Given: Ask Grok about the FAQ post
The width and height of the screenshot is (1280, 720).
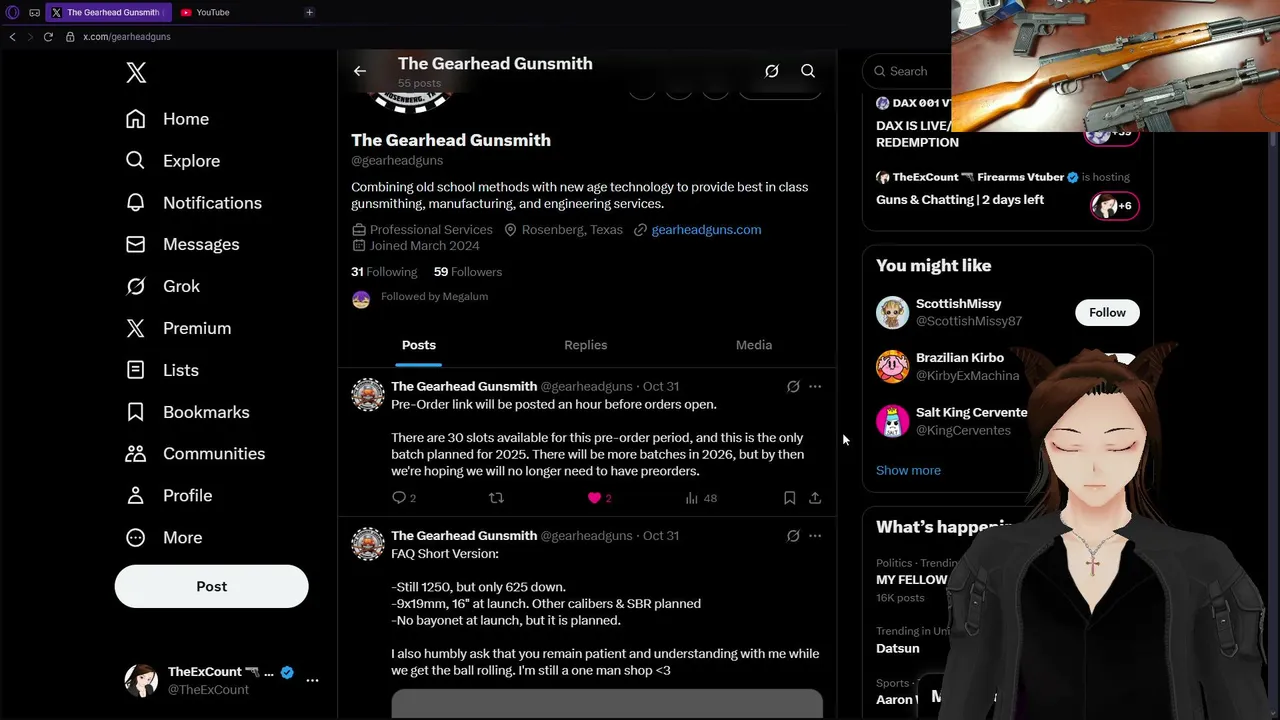Looking at the screenshot, I should pyautogui.click(x=793, y=536).
